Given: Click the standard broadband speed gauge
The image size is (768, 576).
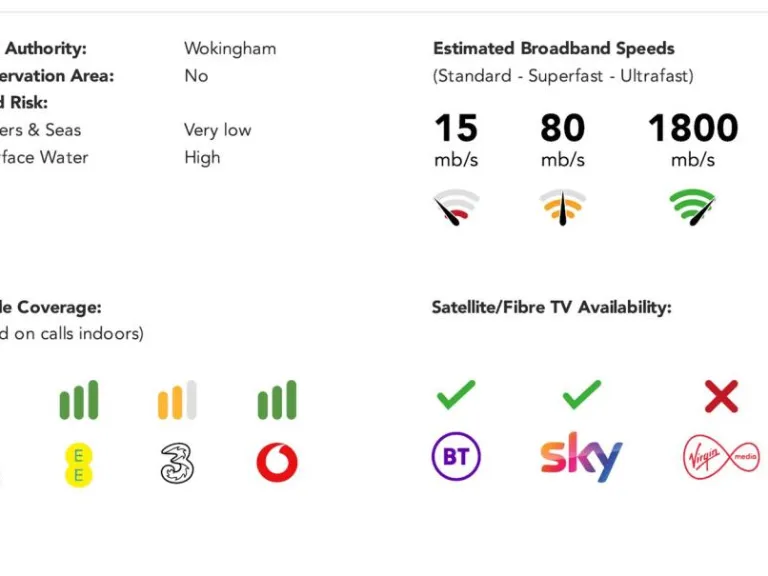Looking at the screenshot, I should (x=456, y=207).
